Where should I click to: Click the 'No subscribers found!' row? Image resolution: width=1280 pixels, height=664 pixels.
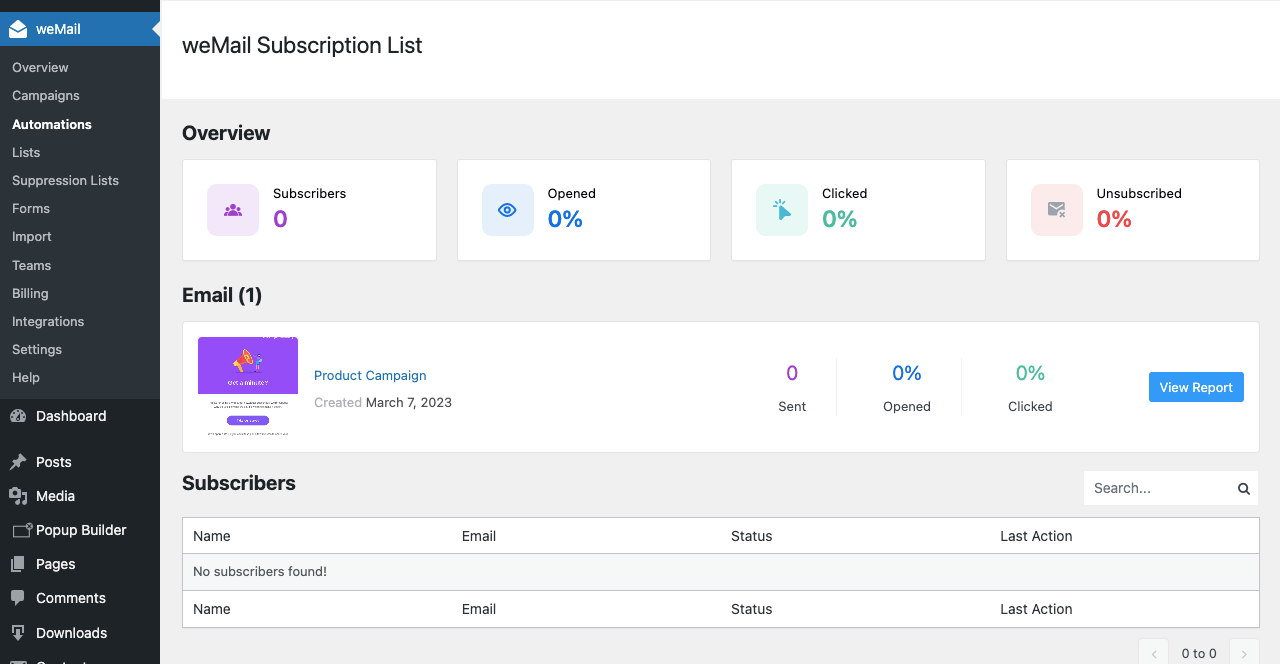click(x=720, y=572)
